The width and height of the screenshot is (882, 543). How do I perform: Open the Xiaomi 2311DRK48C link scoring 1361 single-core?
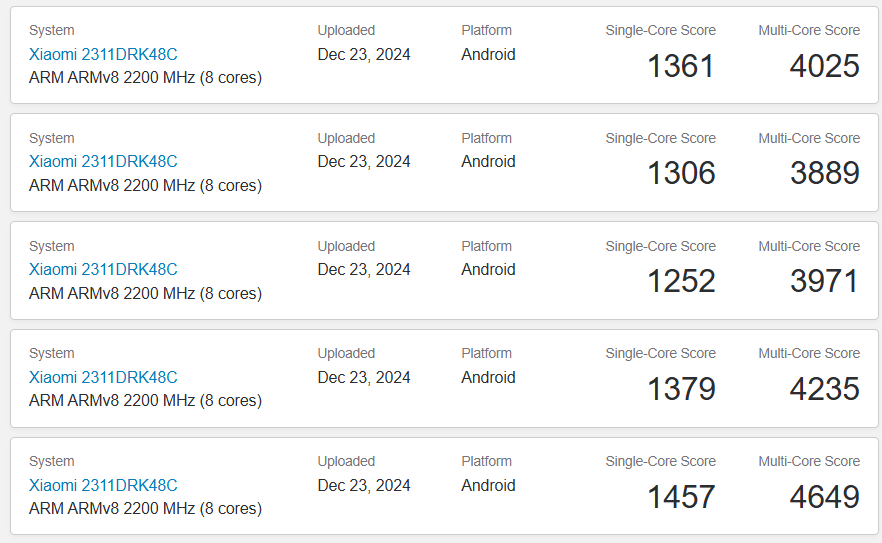[103, 55]
